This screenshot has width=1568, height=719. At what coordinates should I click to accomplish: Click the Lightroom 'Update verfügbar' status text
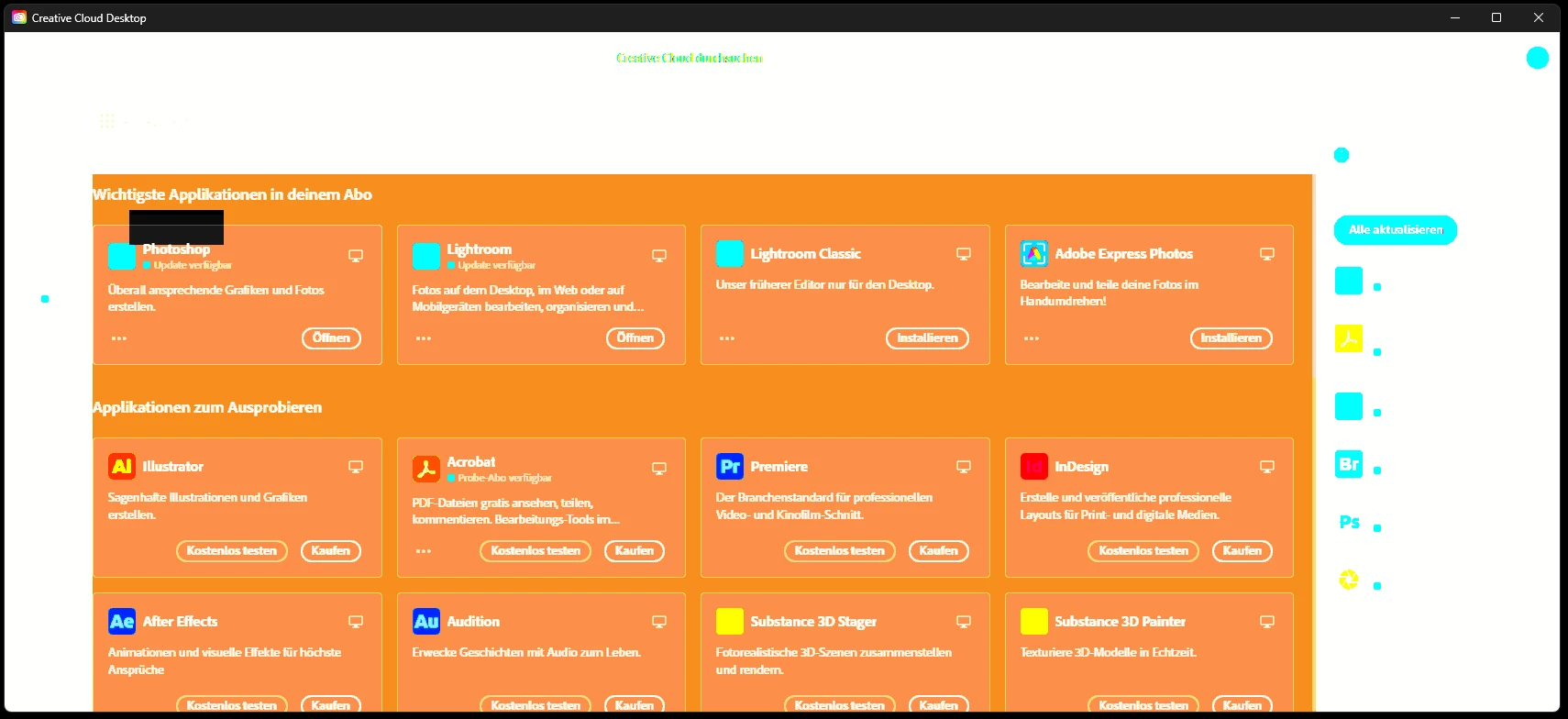tap(496, 265)
